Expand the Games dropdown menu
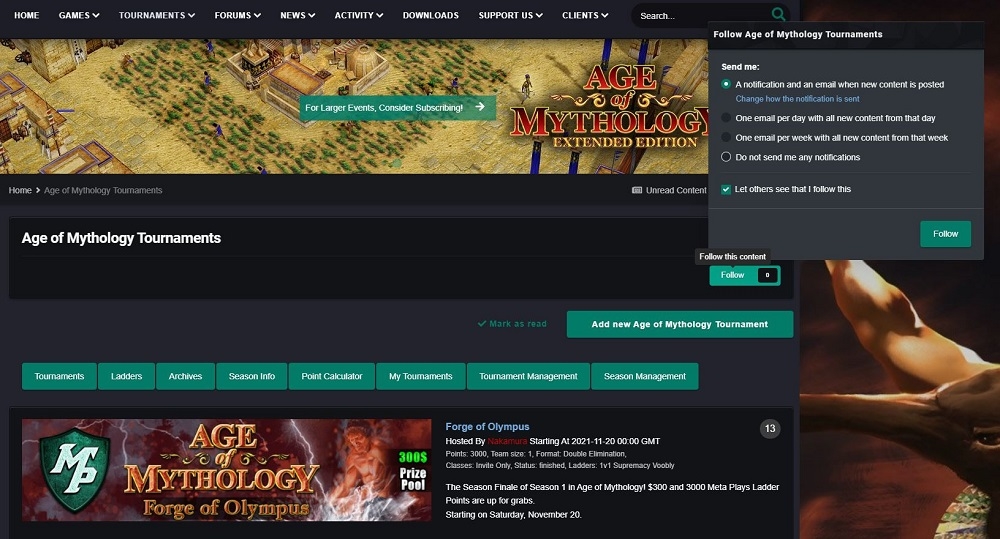Viewport: 1000px width, 539px height. [x=79, y=16]
